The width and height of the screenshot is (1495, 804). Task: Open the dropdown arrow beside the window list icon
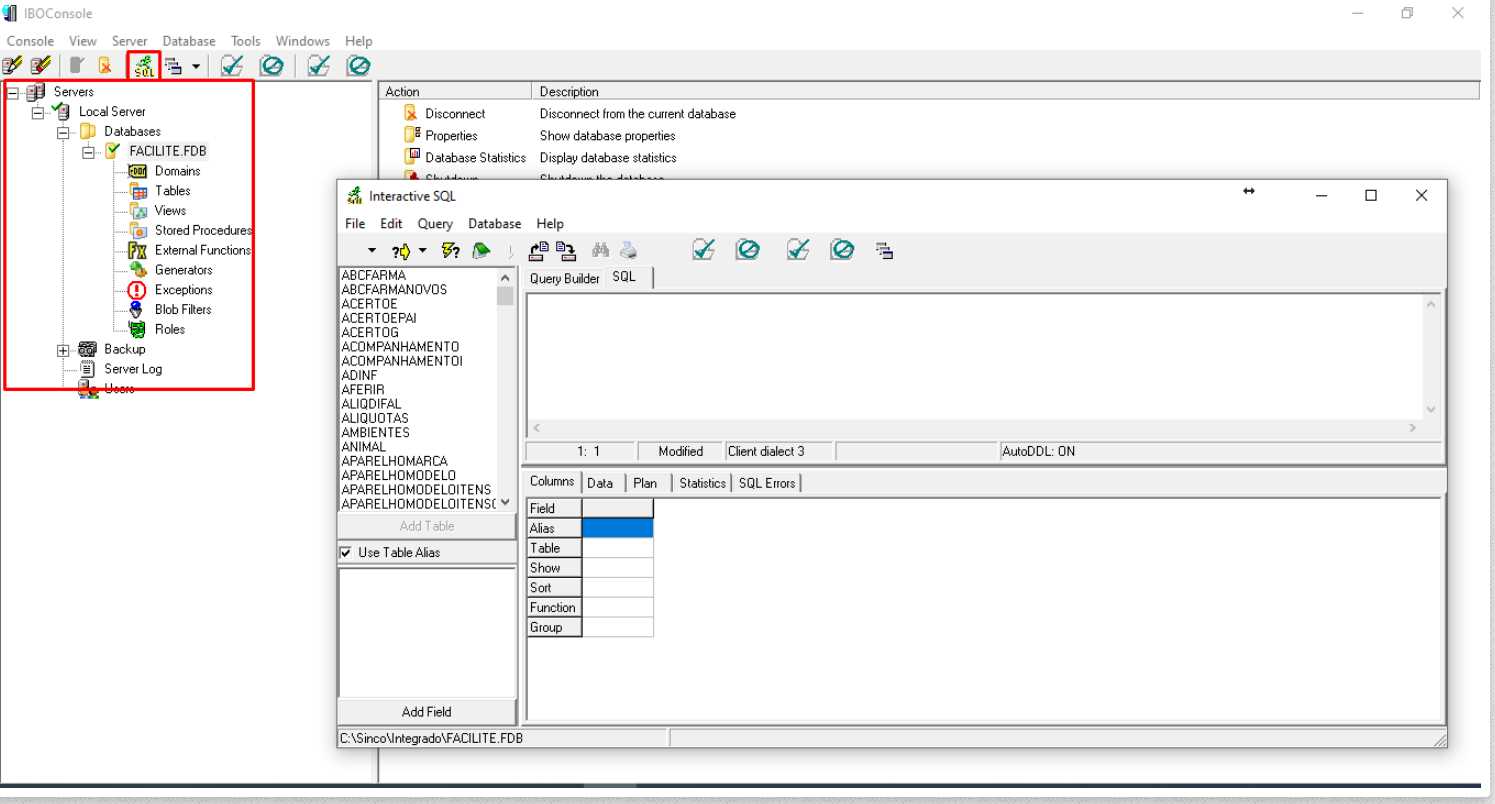(196, 67)
